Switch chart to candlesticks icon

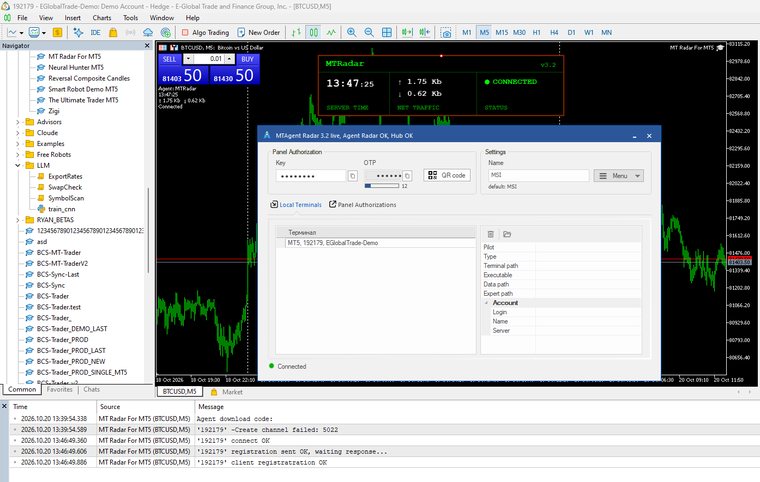pos(314,32)
